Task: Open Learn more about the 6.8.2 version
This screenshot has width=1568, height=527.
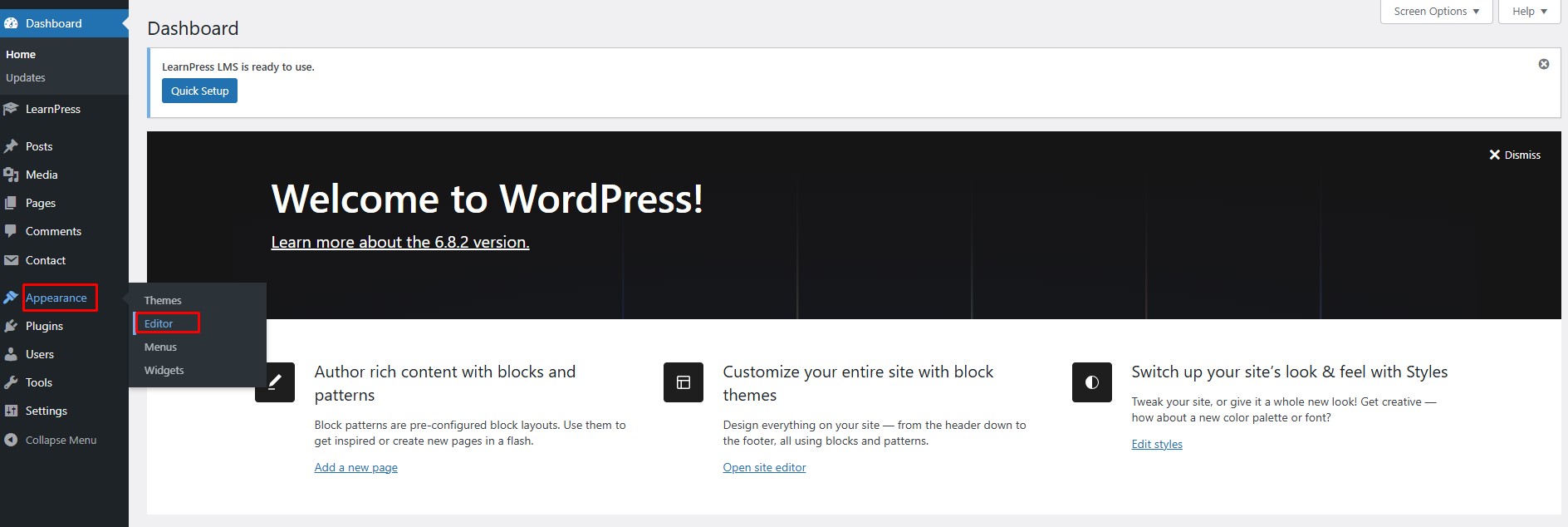Action: point(400,242)
